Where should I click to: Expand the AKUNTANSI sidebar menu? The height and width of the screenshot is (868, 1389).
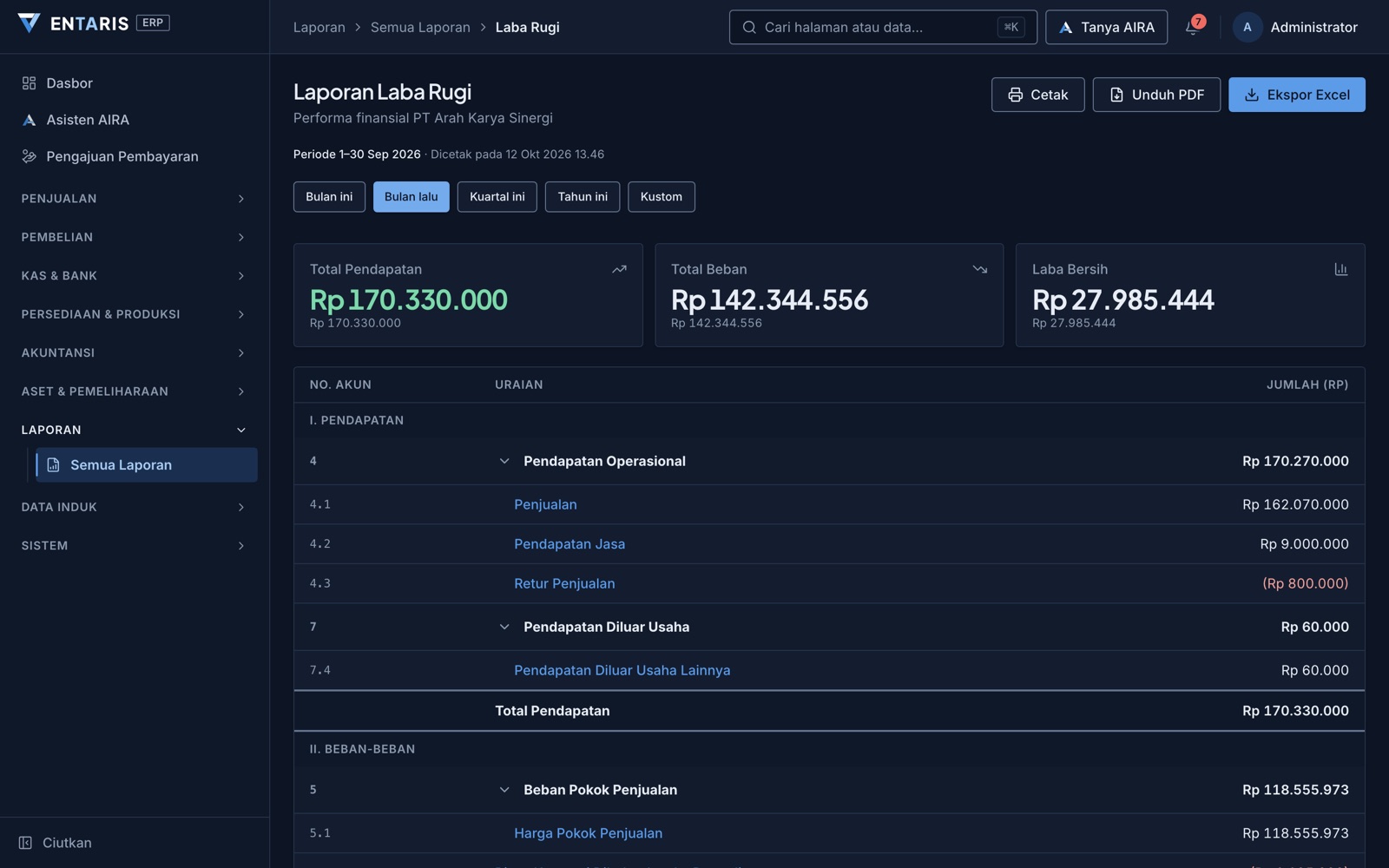pos(135,352)
